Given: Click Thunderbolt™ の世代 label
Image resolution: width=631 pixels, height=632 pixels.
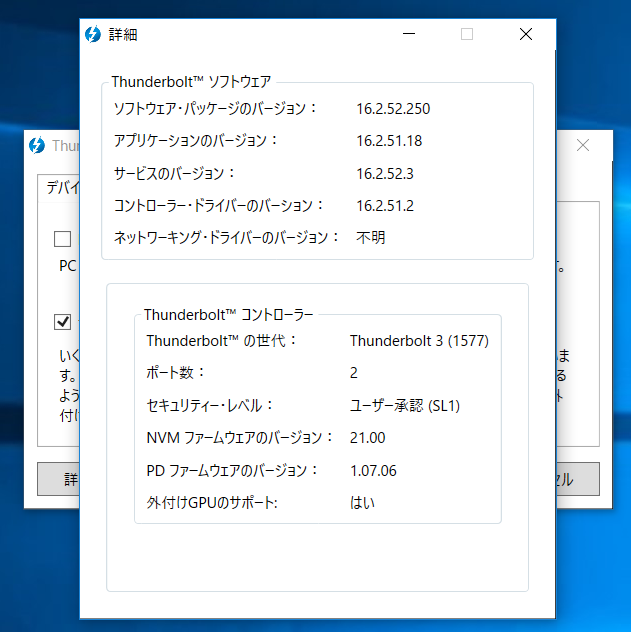Looking at the screenshot, I should tap(221, 341).
